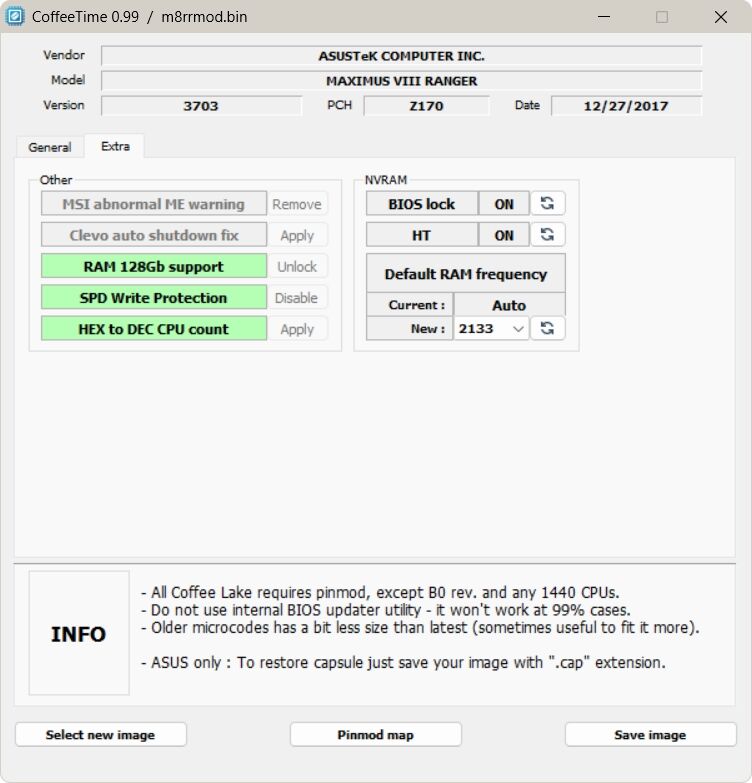Toggle BIOS lock ON state

(x=504, y=204)
